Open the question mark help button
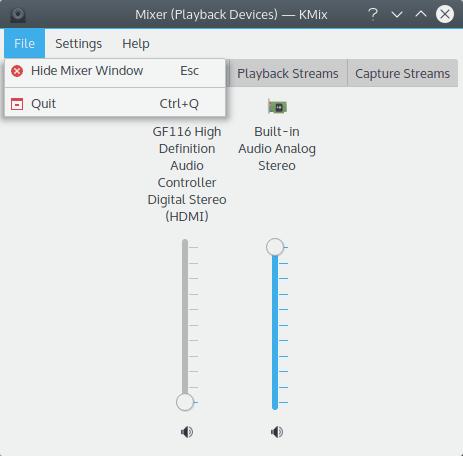The height and width of the screenshot is (456, 463). [373, 14]
